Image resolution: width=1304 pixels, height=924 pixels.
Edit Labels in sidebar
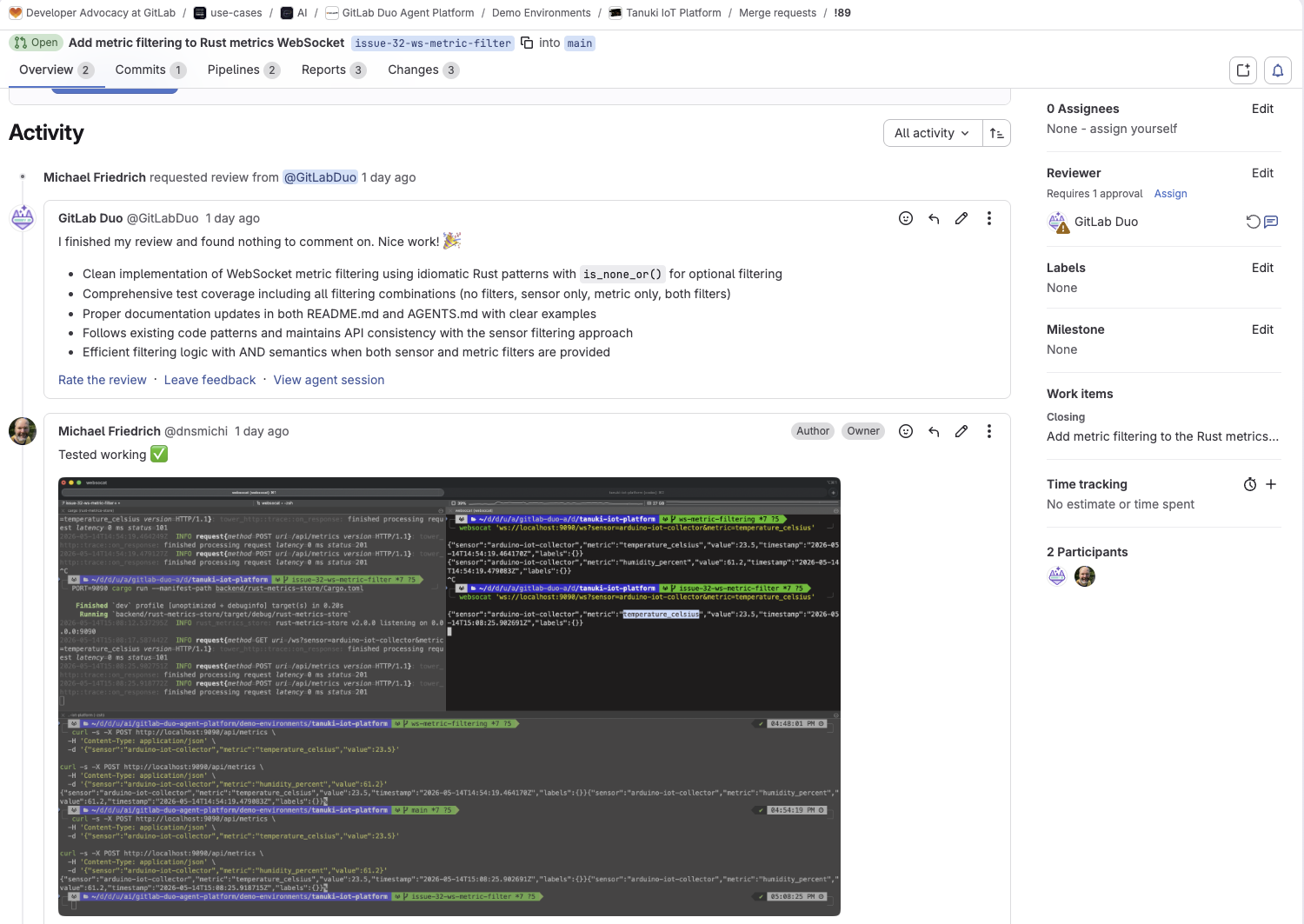tap(1262, 268)
